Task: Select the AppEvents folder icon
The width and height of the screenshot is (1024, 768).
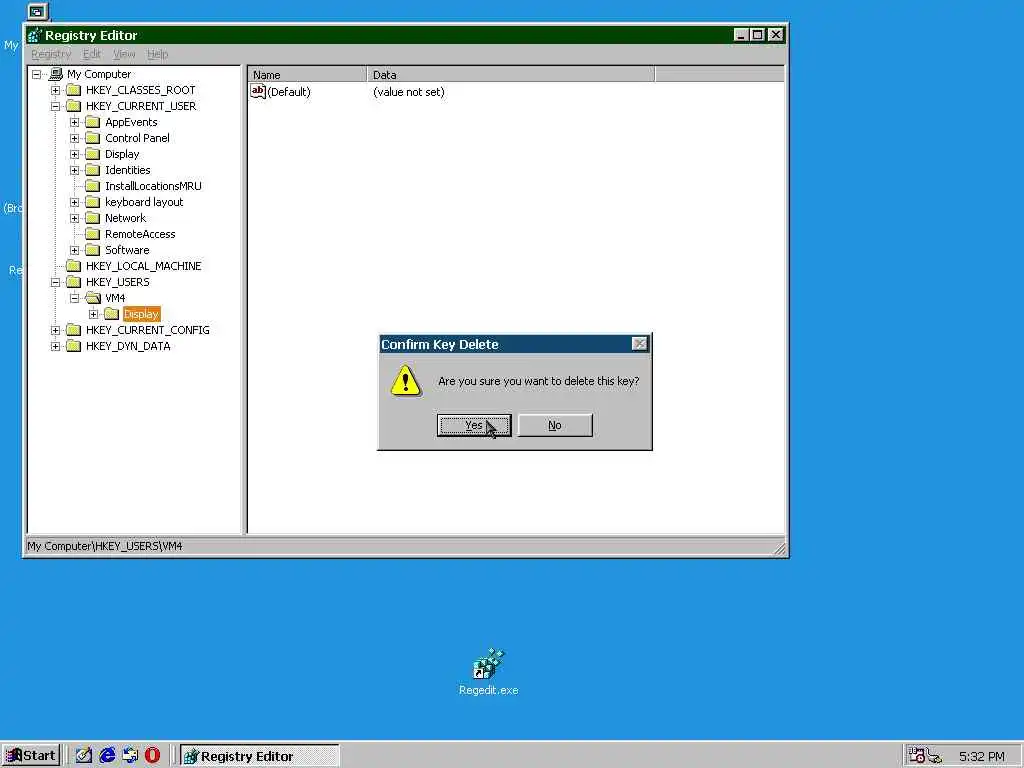Action: tap(93, 122)
